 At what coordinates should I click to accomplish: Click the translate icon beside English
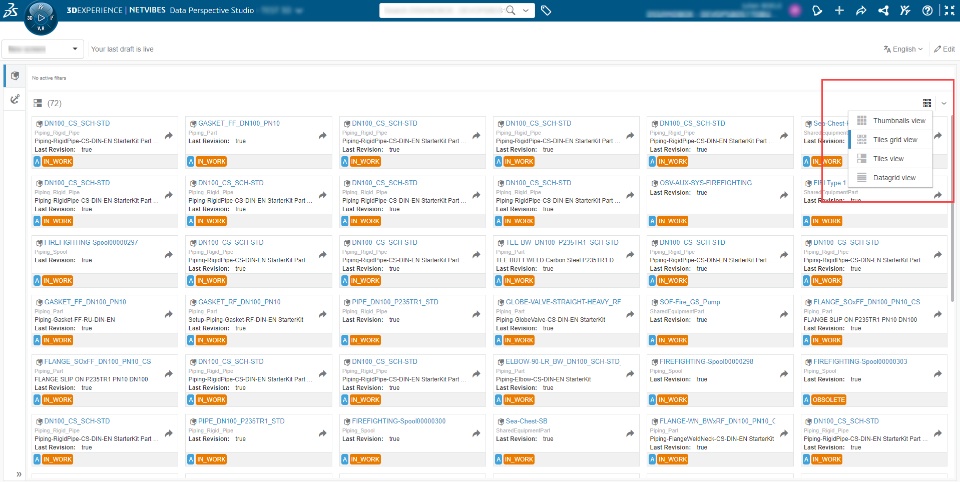pos(887,49)
